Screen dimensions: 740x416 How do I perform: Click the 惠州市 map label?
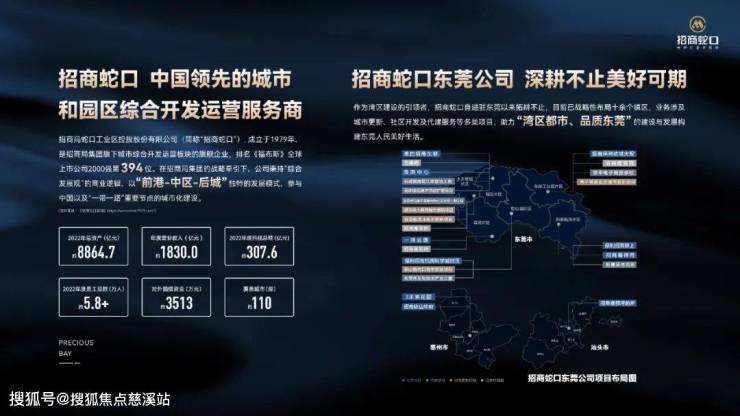point(439,347)
